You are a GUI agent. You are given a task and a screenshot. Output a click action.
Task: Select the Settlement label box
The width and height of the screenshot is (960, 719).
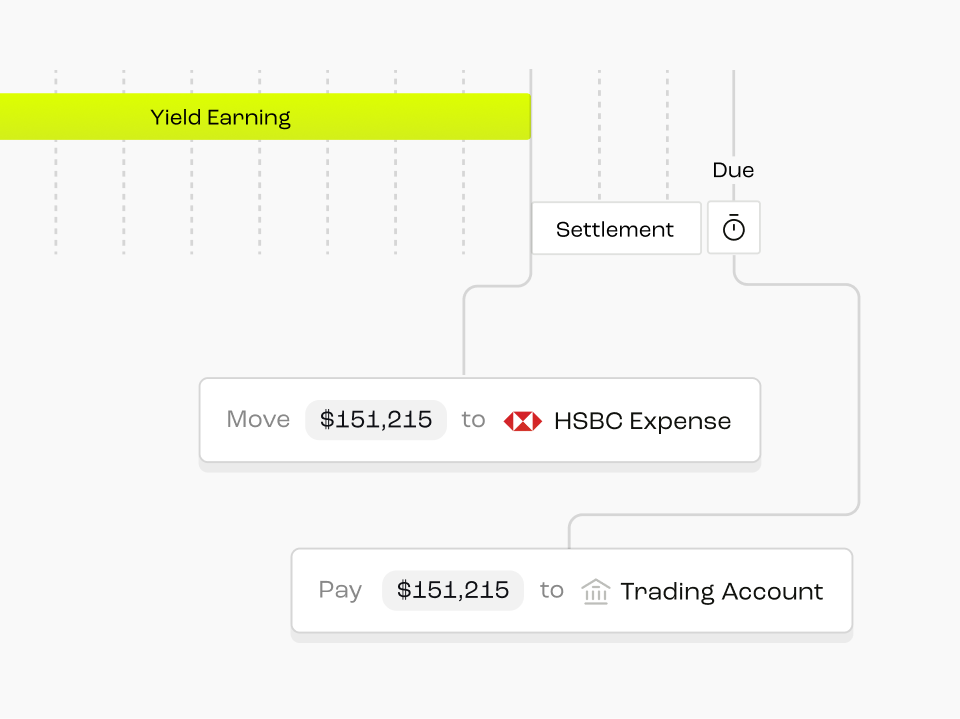pyautogui.click(x=616, y=228)
